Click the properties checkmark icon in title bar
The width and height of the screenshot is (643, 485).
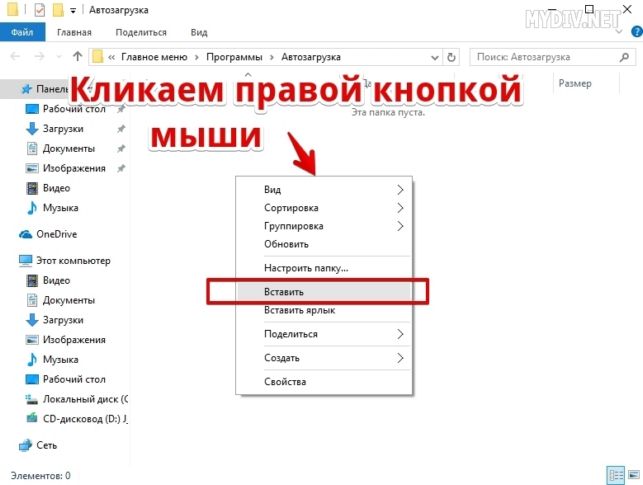click(x=40, y=10)
